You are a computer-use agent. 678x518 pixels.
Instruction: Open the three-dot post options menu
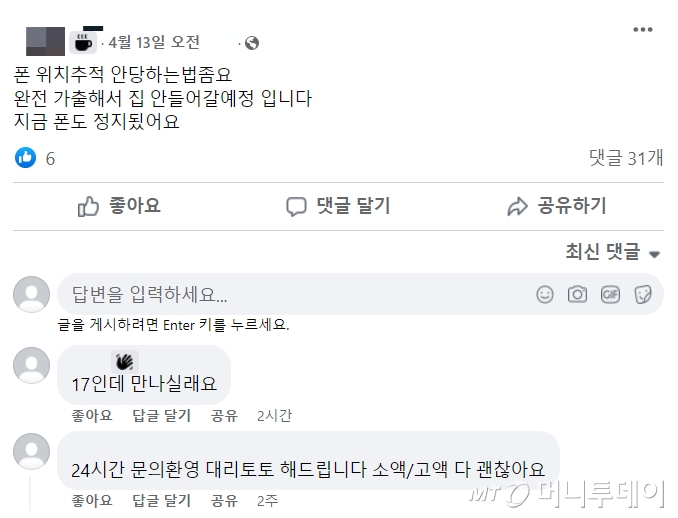pyautogui.click(x=642, y=30)
